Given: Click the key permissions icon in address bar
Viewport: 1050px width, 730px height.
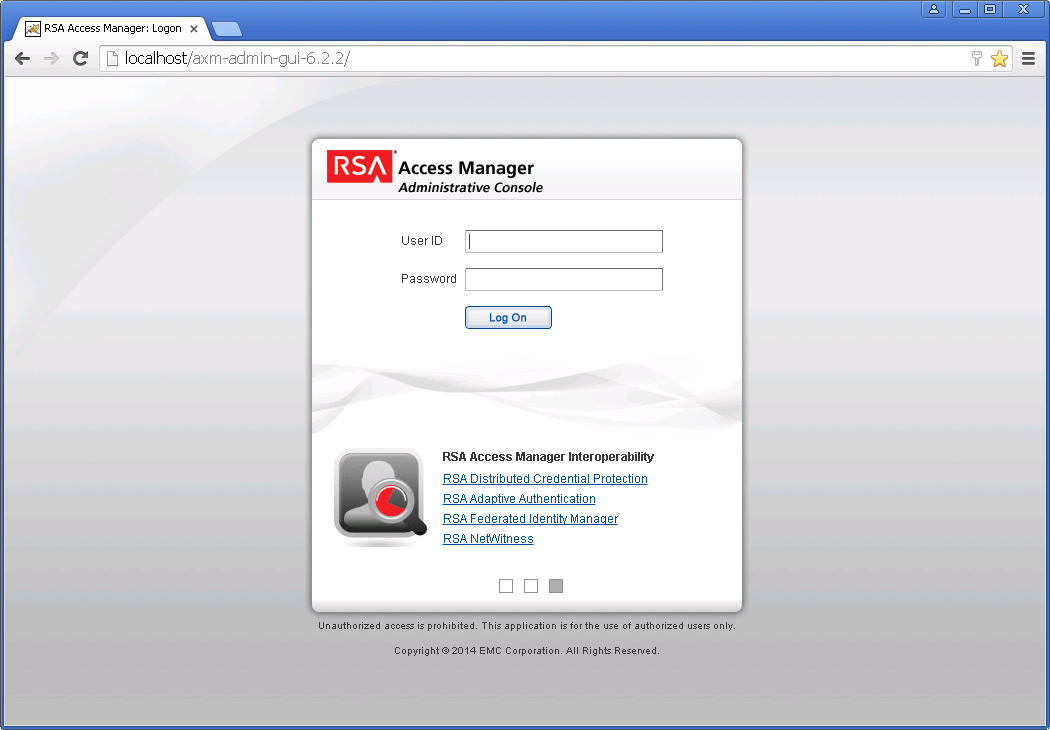Looking at the screenshot, I should [976, 58].
